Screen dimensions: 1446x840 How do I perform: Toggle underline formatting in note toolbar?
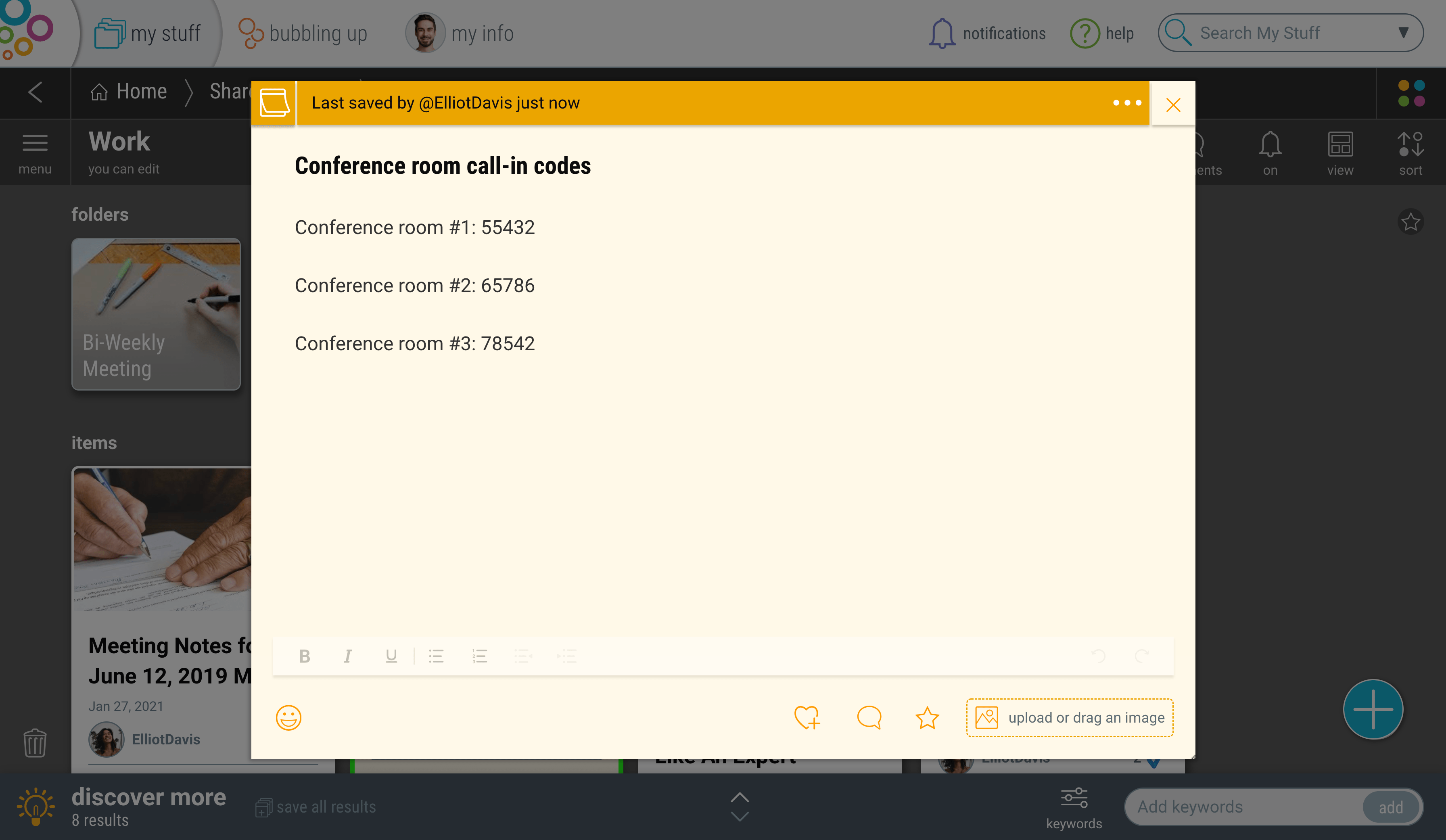[x=391, y=656]
